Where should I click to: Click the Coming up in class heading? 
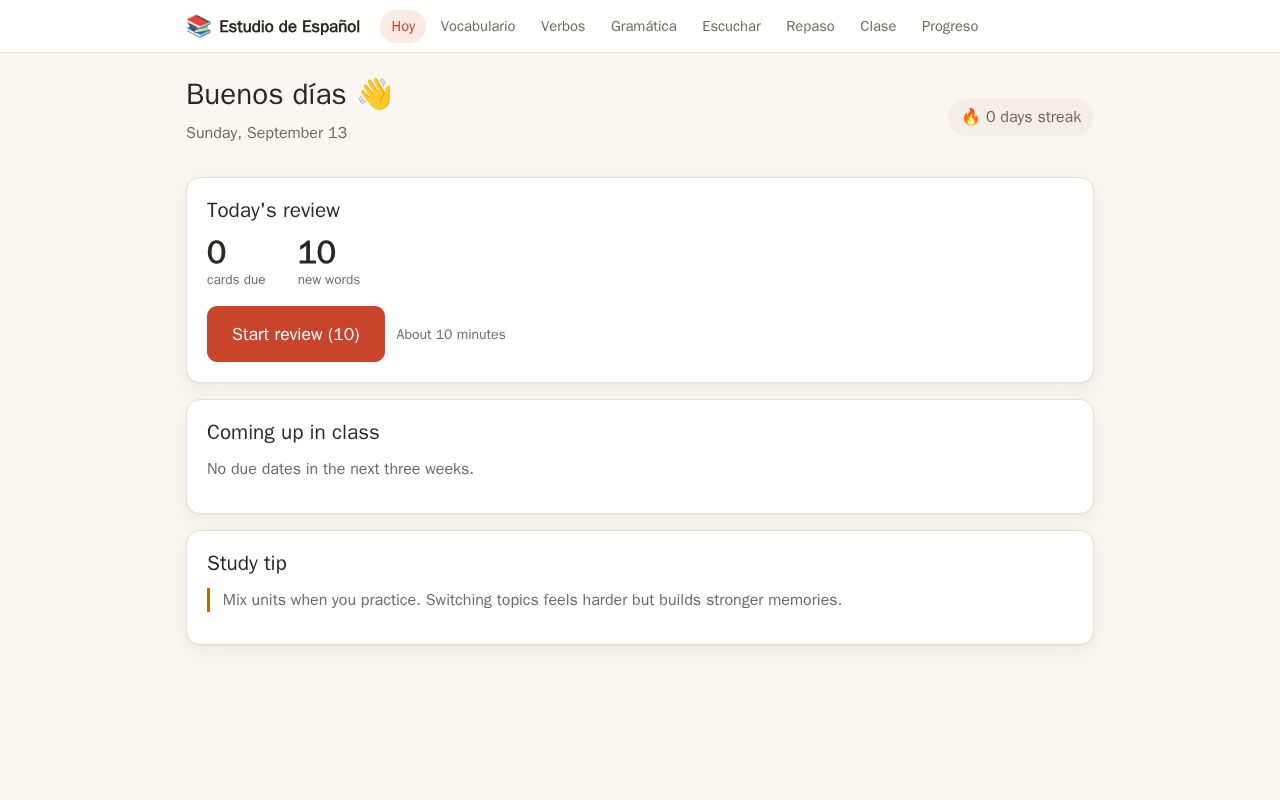coord(293,432)
